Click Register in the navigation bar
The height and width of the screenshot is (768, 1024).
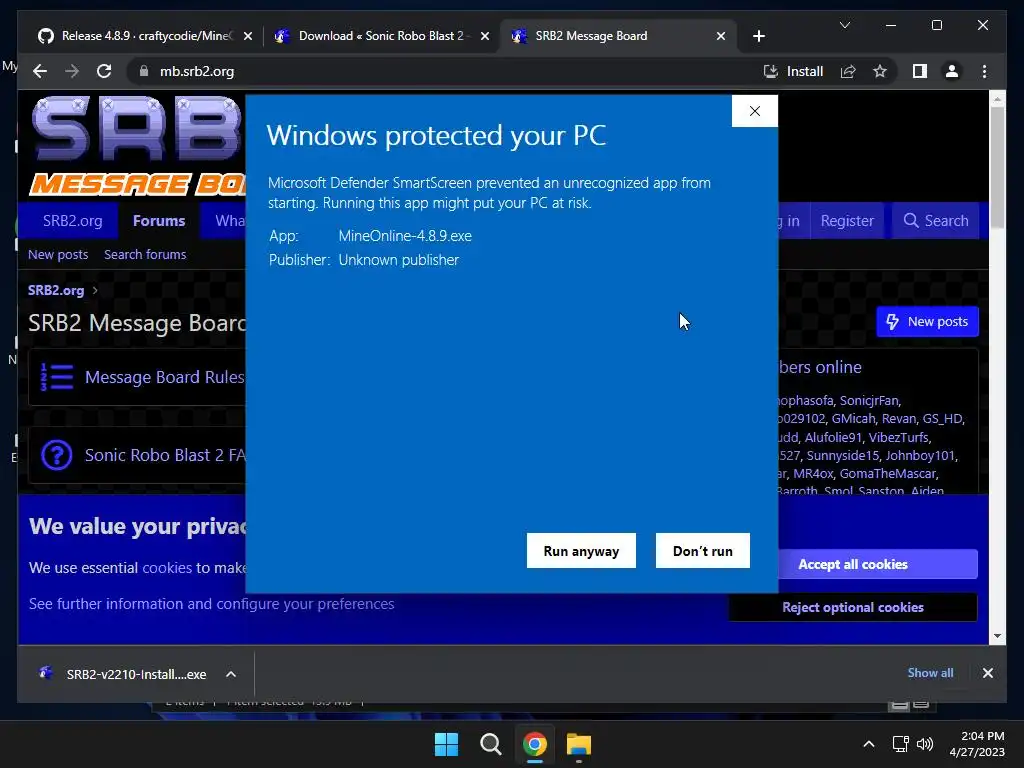pyautogui.click(x=847, y=221)
